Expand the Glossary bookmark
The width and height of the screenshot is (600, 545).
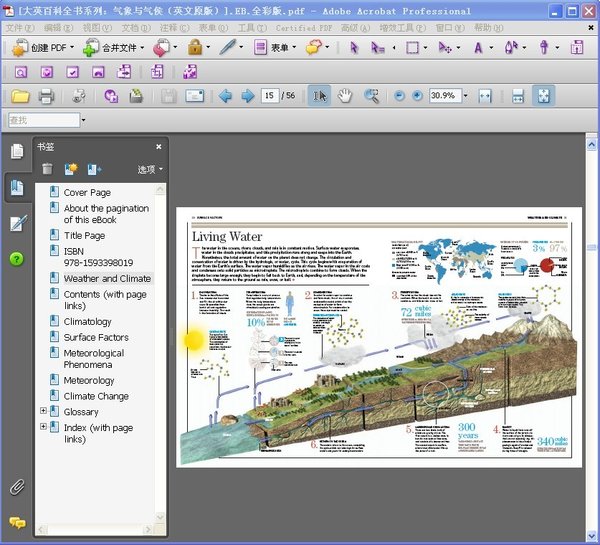click(x=43, y=411)
